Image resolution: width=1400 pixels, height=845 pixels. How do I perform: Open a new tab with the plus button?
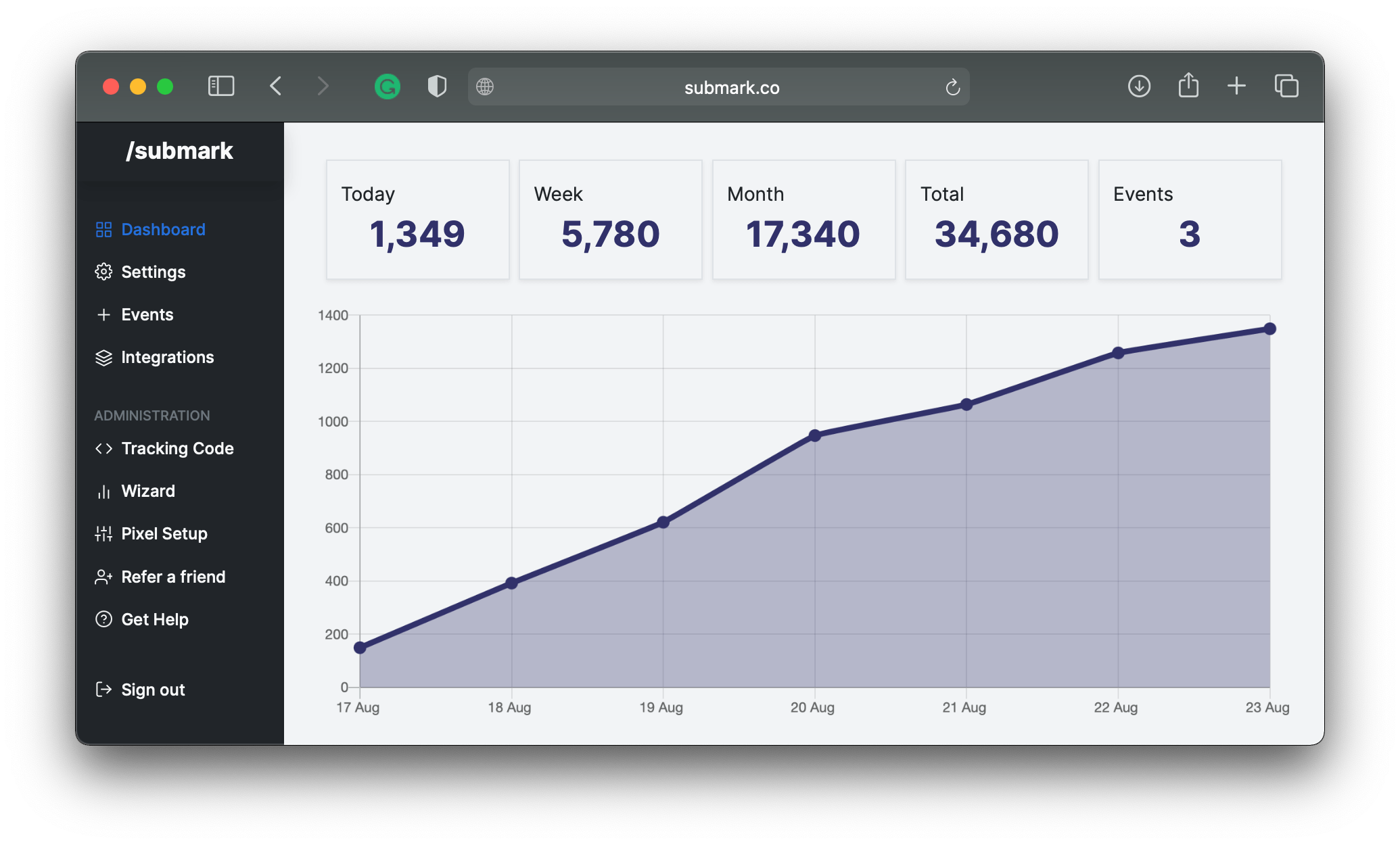tap(1237, 86)
